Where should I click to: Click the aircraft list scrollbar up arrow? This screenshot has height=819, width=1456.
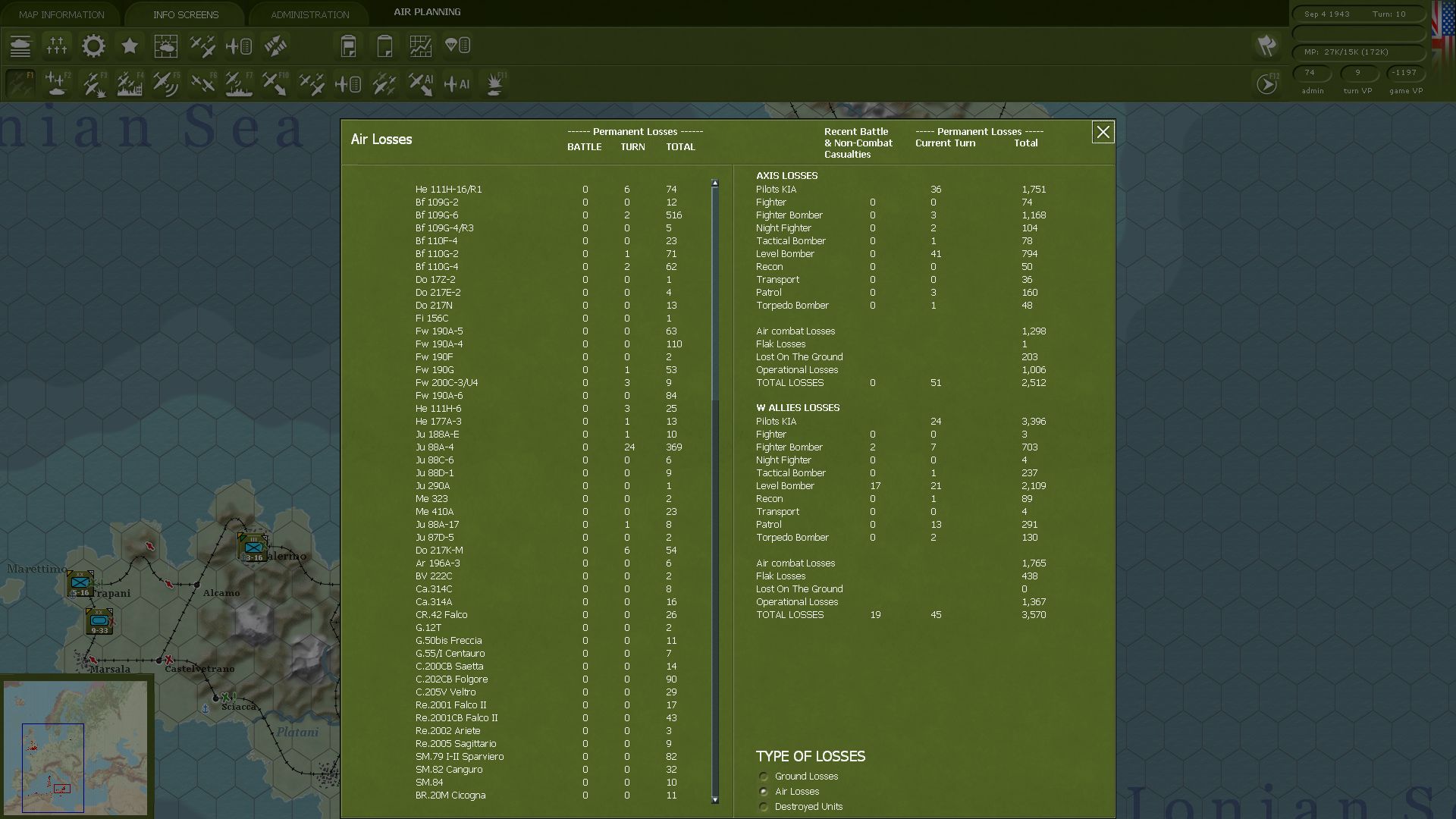(714, 183)
